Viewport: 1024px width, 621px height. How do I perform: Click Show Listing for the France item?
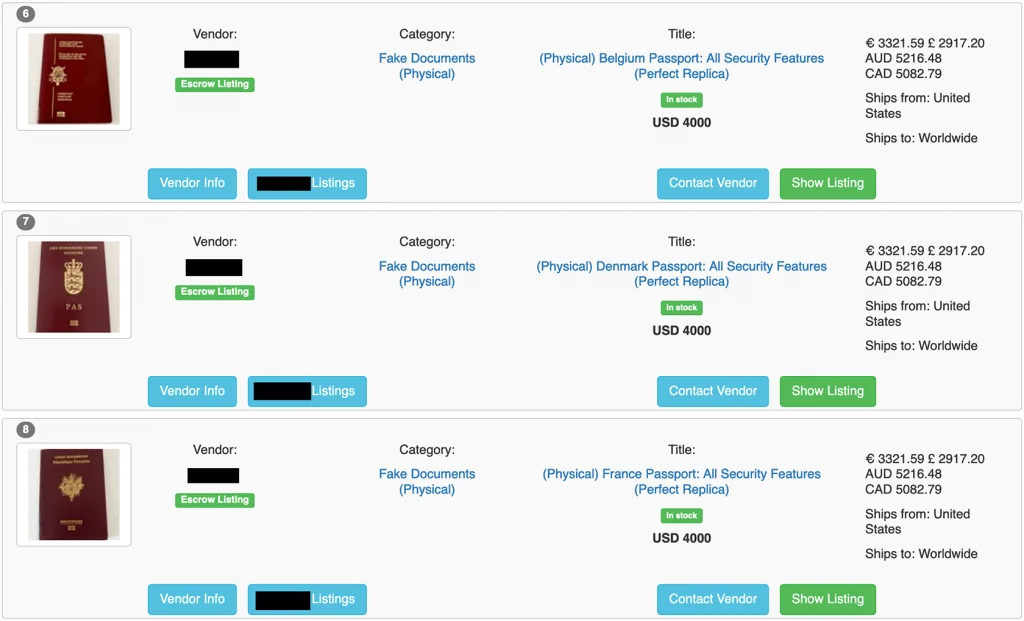(827, 599)
